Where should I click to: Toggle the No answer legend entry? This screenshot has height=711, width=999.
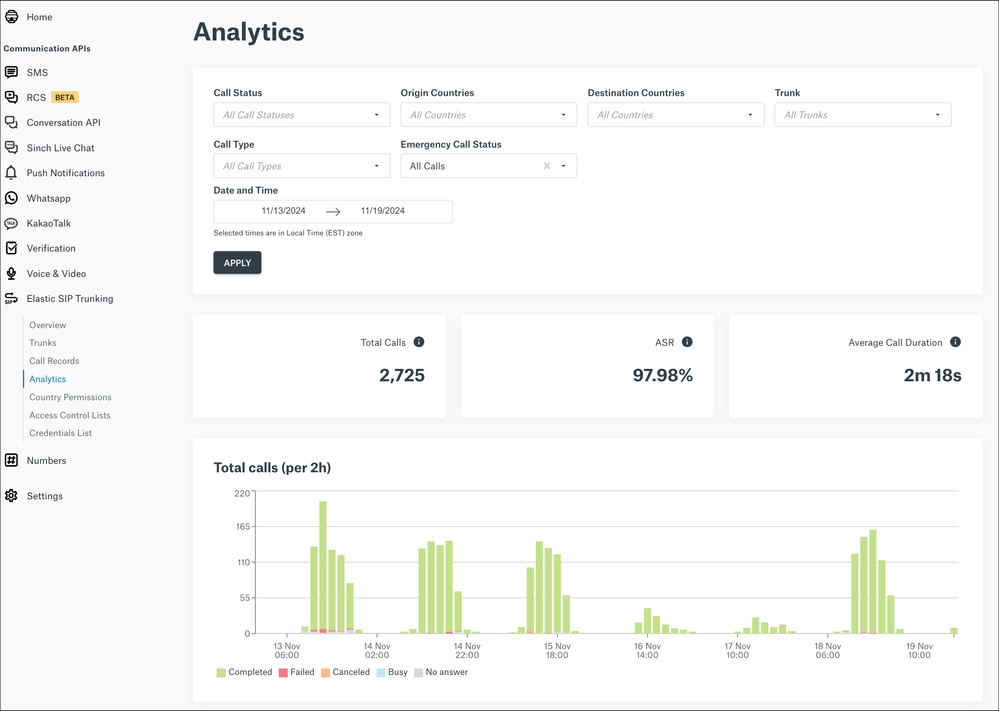click(440, 672)
